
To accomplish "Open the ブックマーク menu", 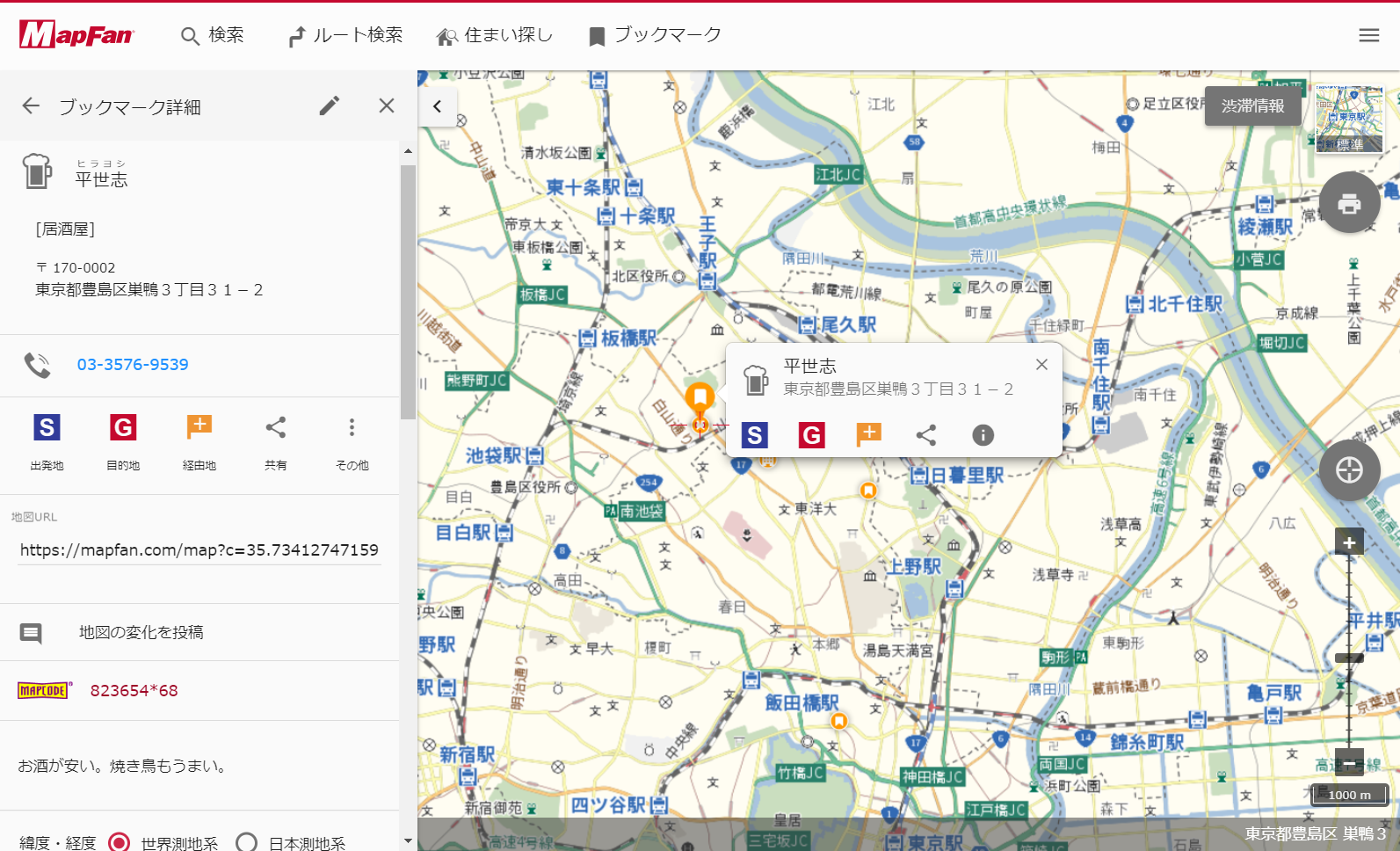I will pos(655,35).
